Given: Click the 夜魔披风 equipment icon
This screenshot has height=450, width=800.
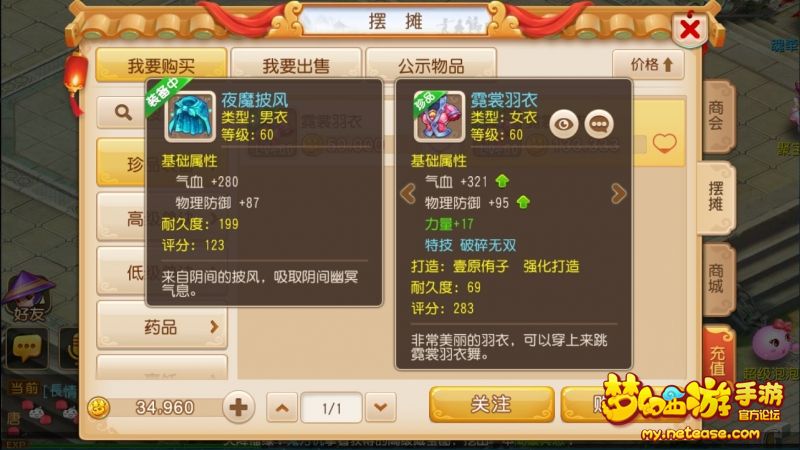Looking at the screenshot, I should click(190, 117).
